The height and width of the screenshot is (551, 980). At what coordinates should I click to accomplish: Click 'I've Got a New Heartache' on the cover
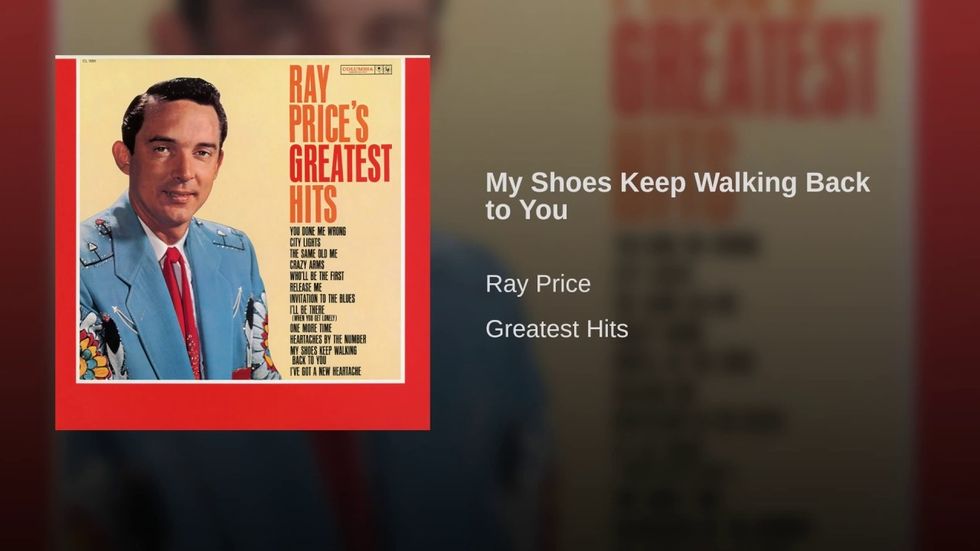tap(326, 372)
